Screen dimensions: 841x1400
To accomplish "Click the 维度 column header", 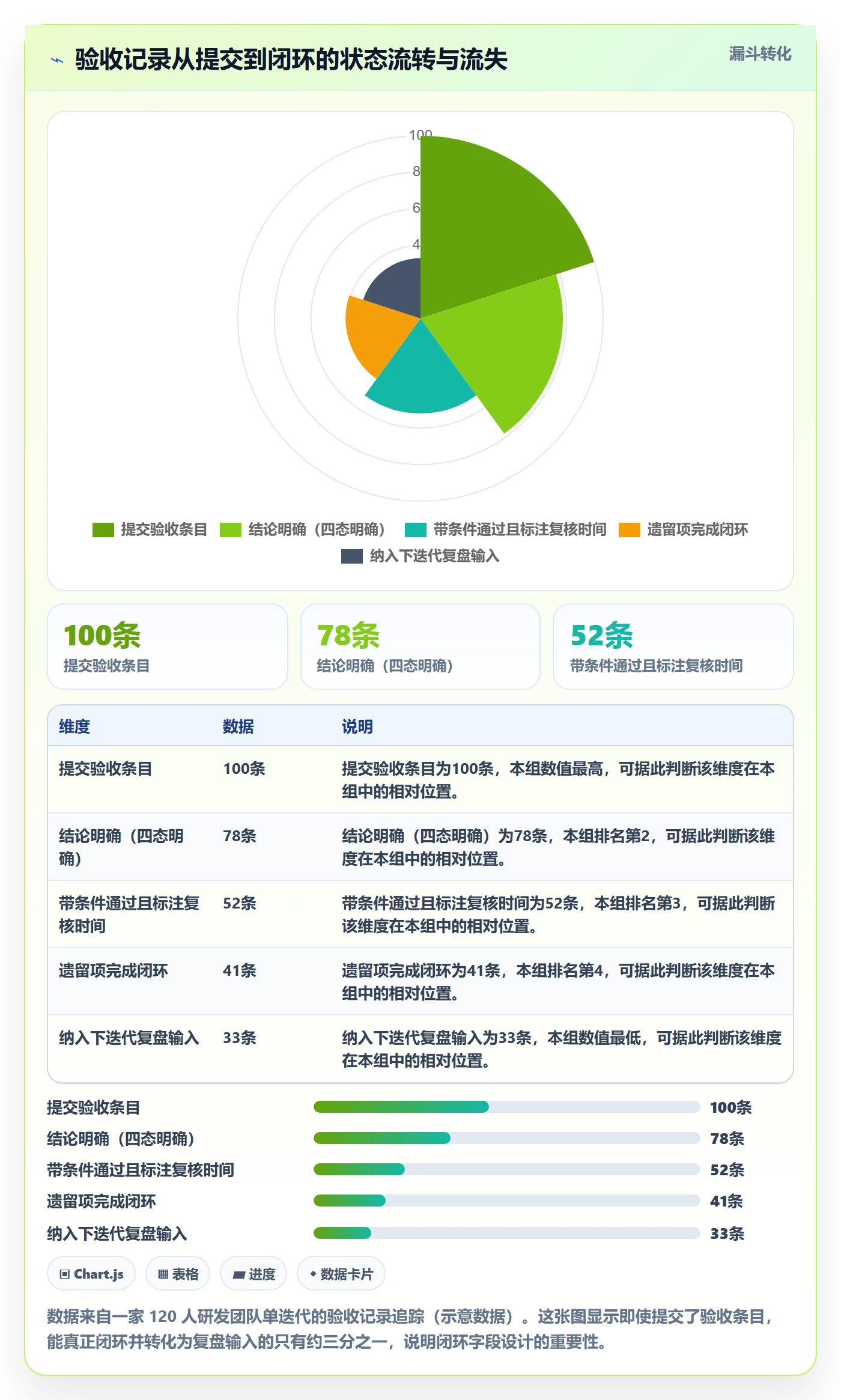I will point(74,726).
